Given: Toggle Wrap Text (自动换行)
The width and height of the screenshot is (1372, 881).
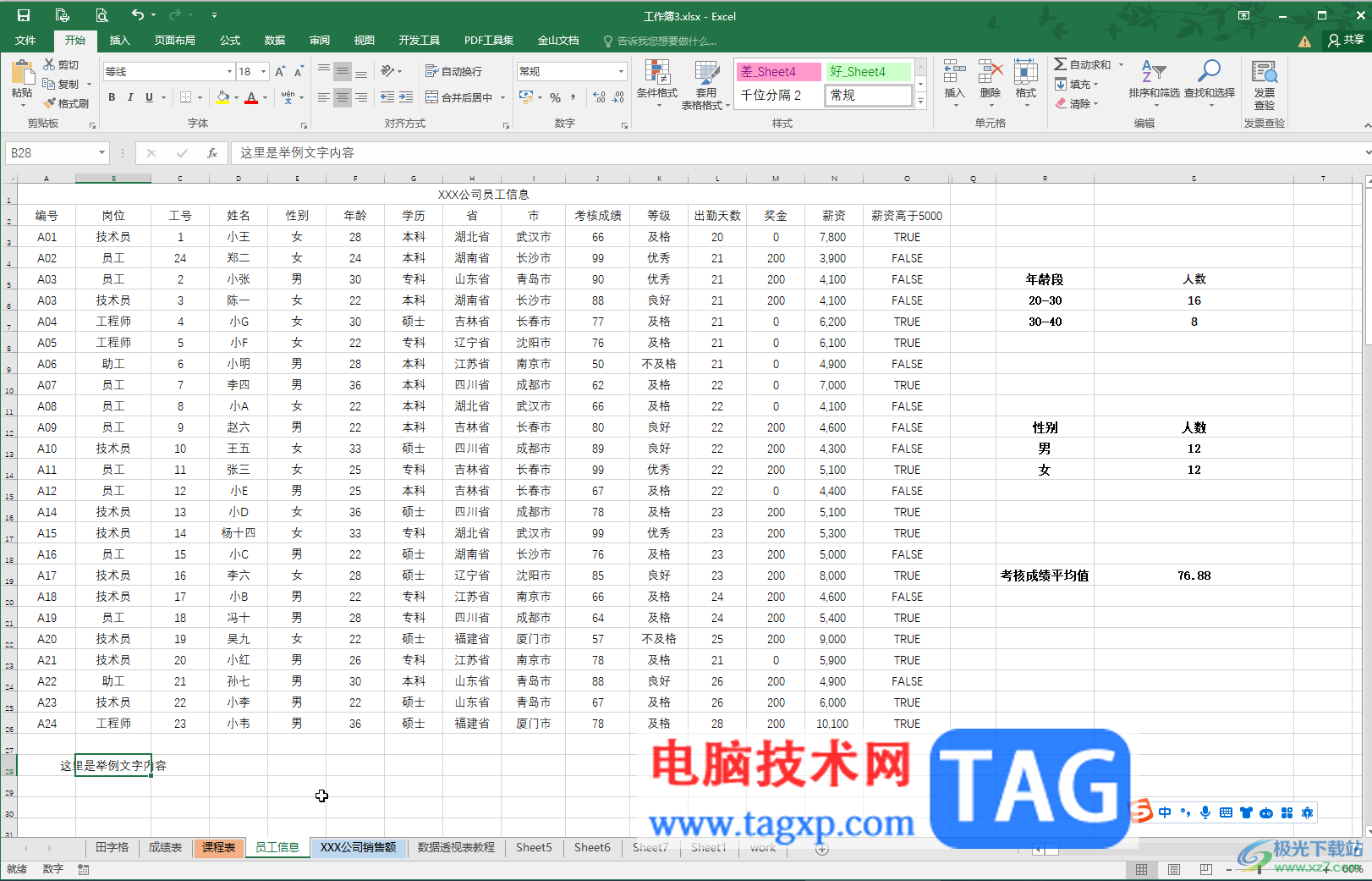Looking at the screenshot, I should [x=453, y=71].
